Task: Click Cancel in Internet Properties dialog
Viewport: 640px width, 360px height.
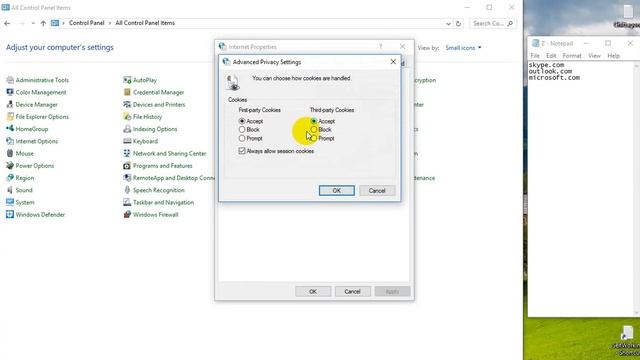Action: tap(352, 291)
